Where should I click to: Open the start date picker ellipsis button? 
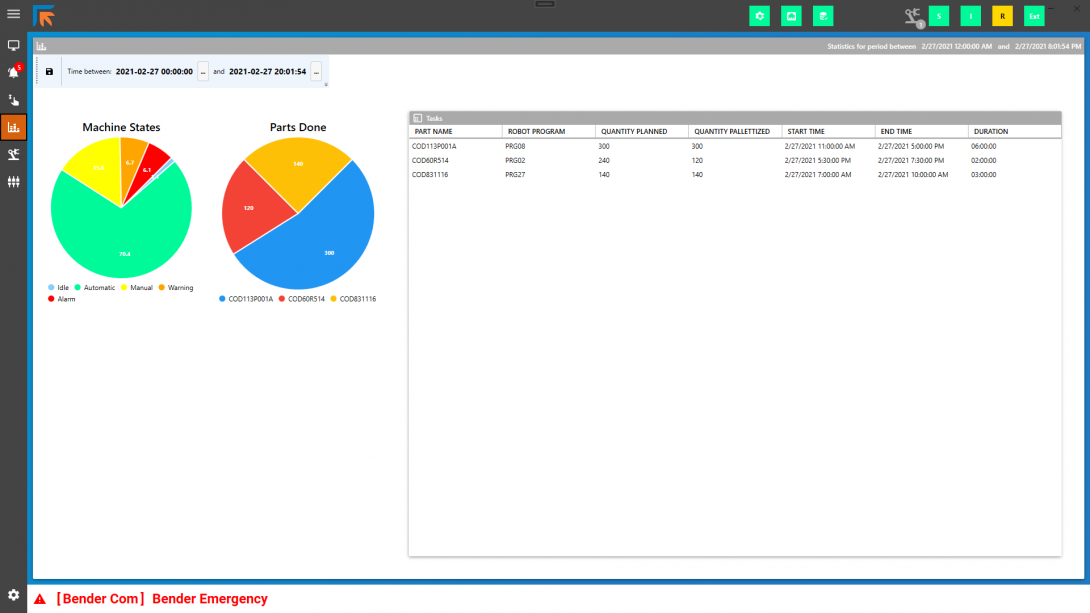[203, 72]
